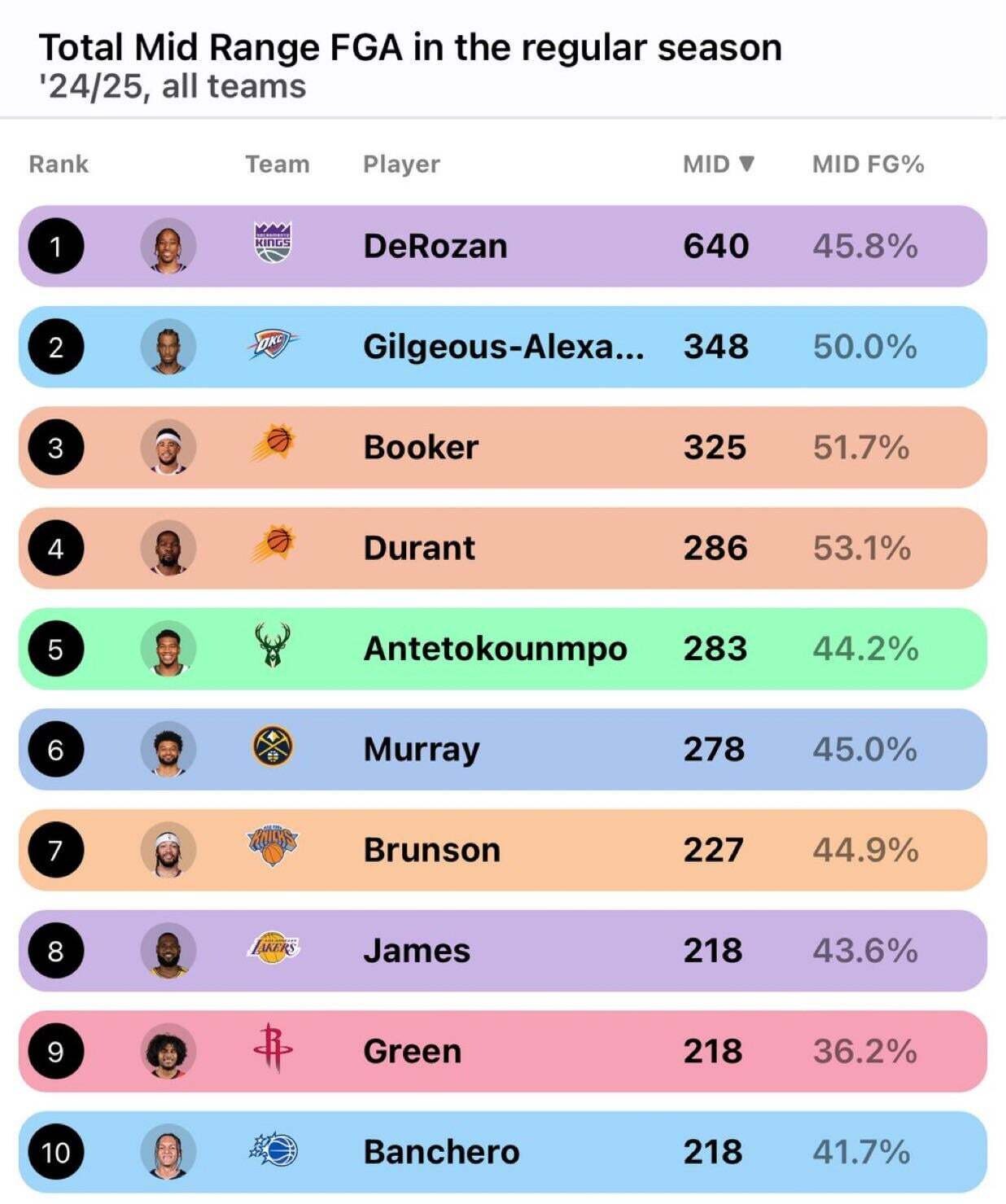Click the Houston Rockets team logo
The height and width of the screenshot is (1204, 1006).
(273, 1049)
